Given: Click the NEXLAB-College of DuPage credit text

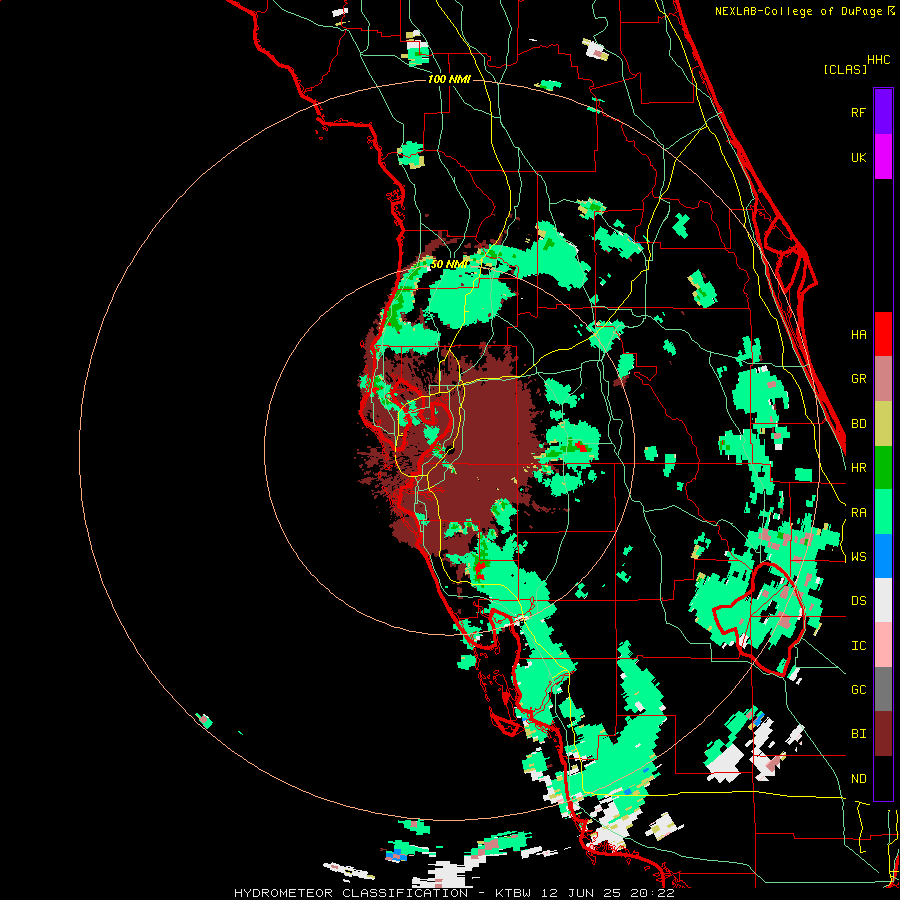Looking at the screenshot, I should (x=804, y=11).
